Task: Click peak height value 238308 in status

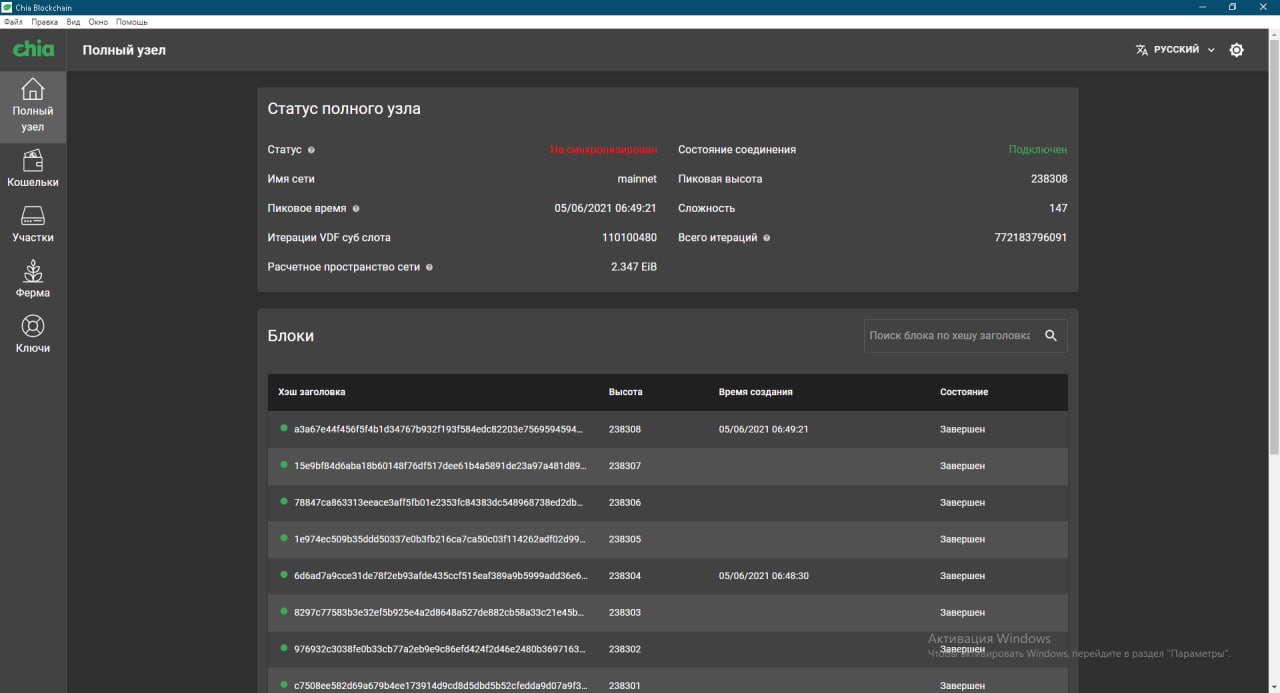Action: point(1049,179)
